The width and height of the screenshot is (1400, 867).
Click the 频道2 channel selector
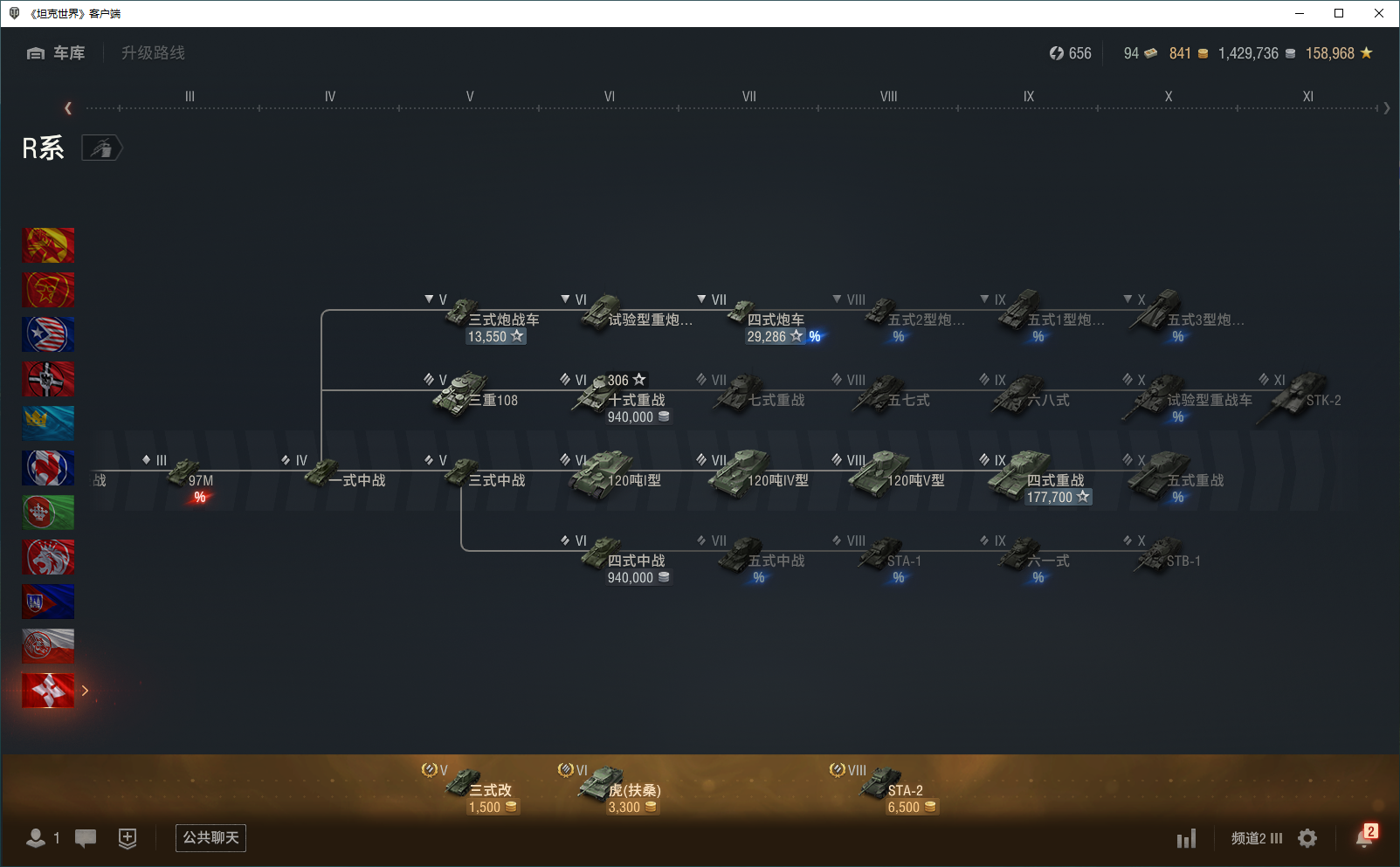1256,838
